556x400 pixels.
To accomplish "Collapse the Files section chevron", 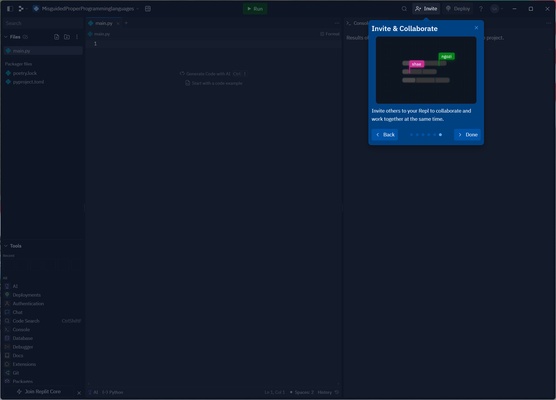I will tap(6, 37).
